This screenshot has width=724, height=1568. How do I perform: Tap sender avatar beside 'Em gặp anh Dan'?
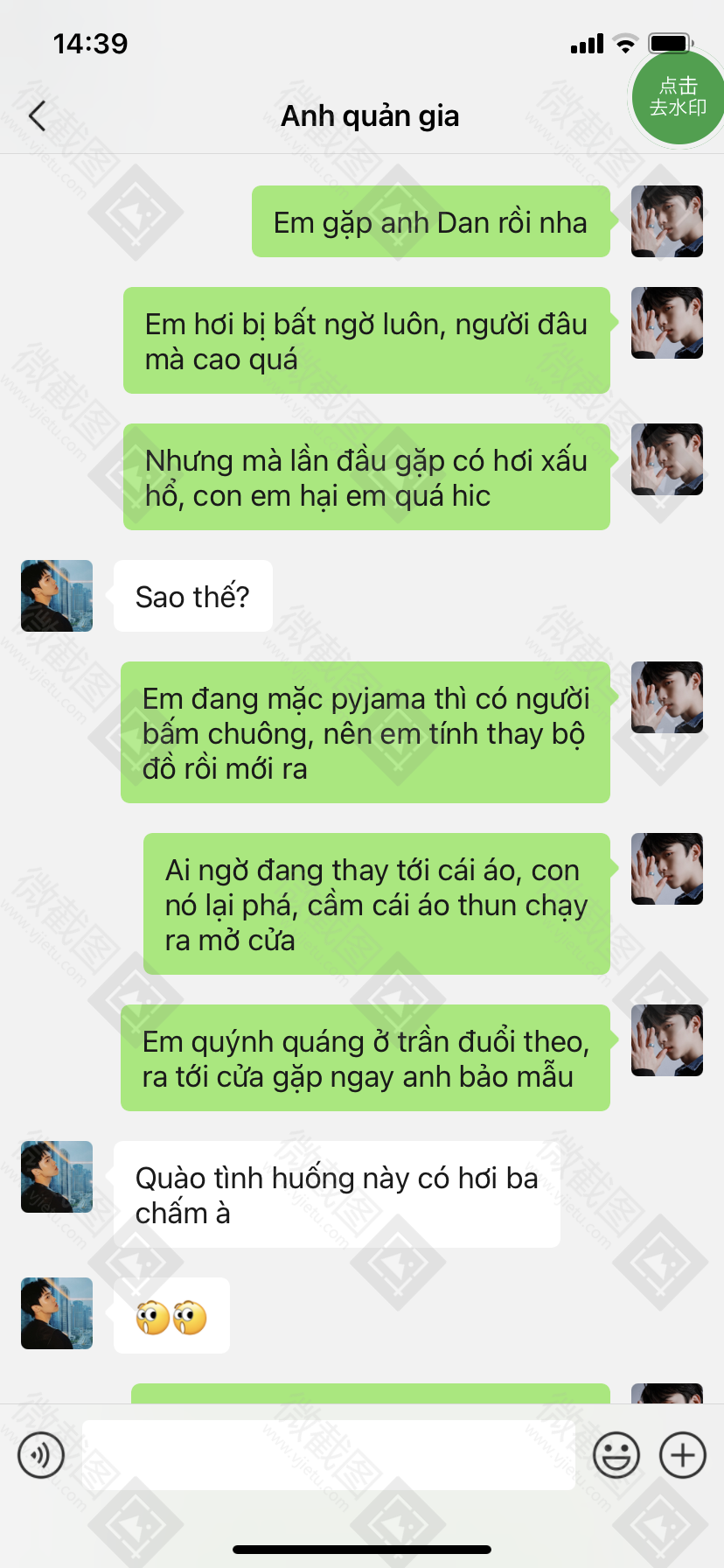pyautogui.click(x=667, y=221)
